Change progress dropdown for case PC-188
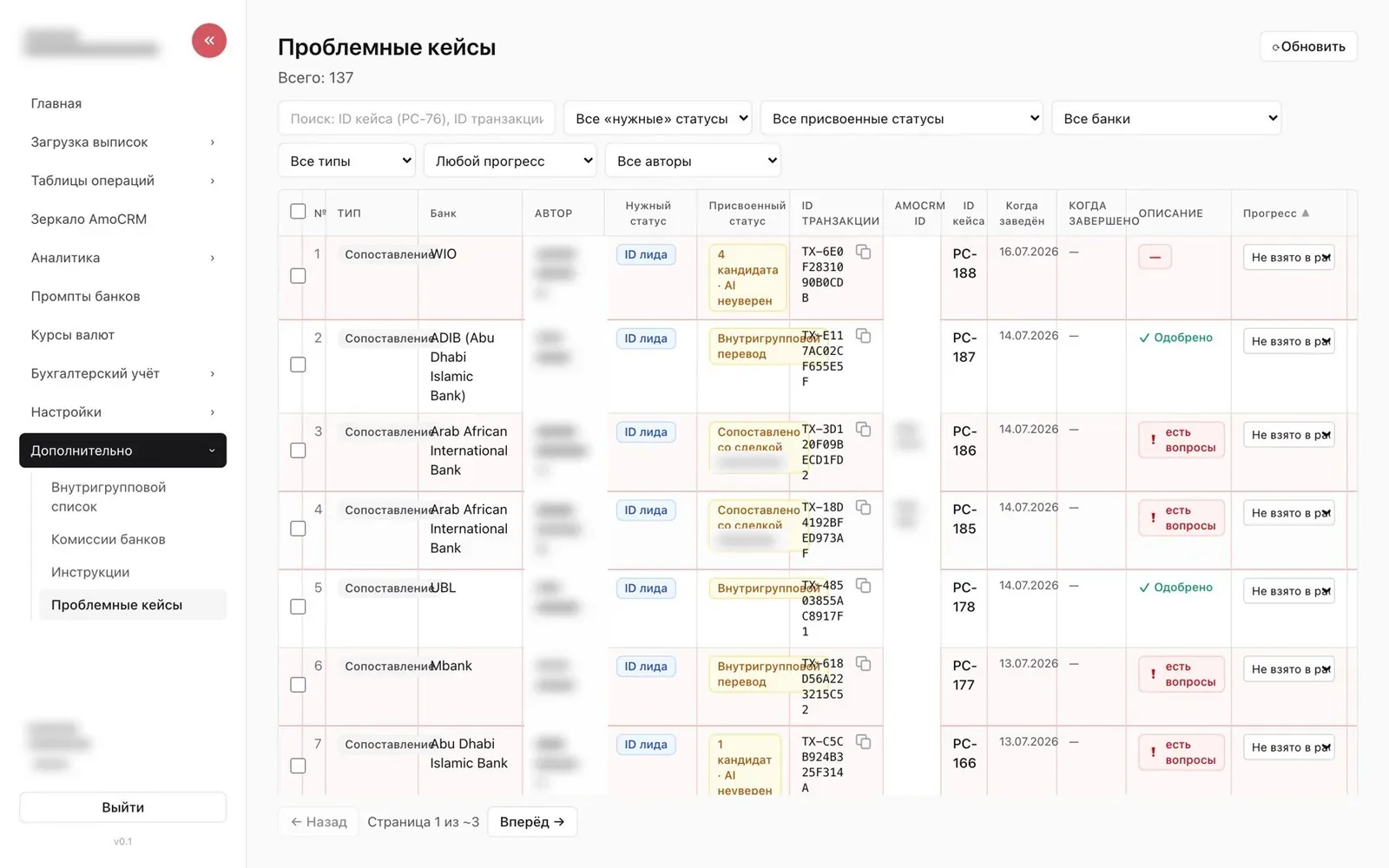The image size is (1389, 868). point(1289,258)
